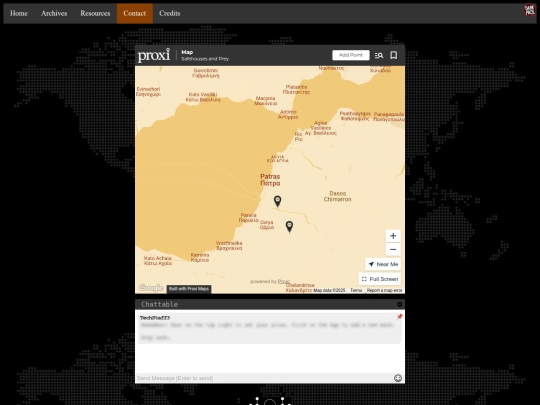The height and width of the screenshot is (405, 540).
Task: Click the Macynia map label
Action: pyautogui.click(x=266, y=101)
